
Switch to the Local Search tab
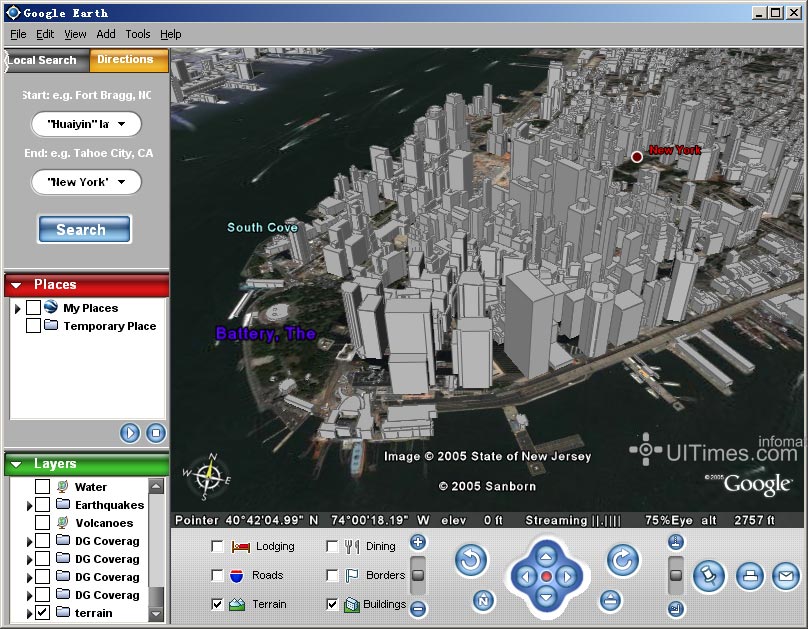coord(46,60)
